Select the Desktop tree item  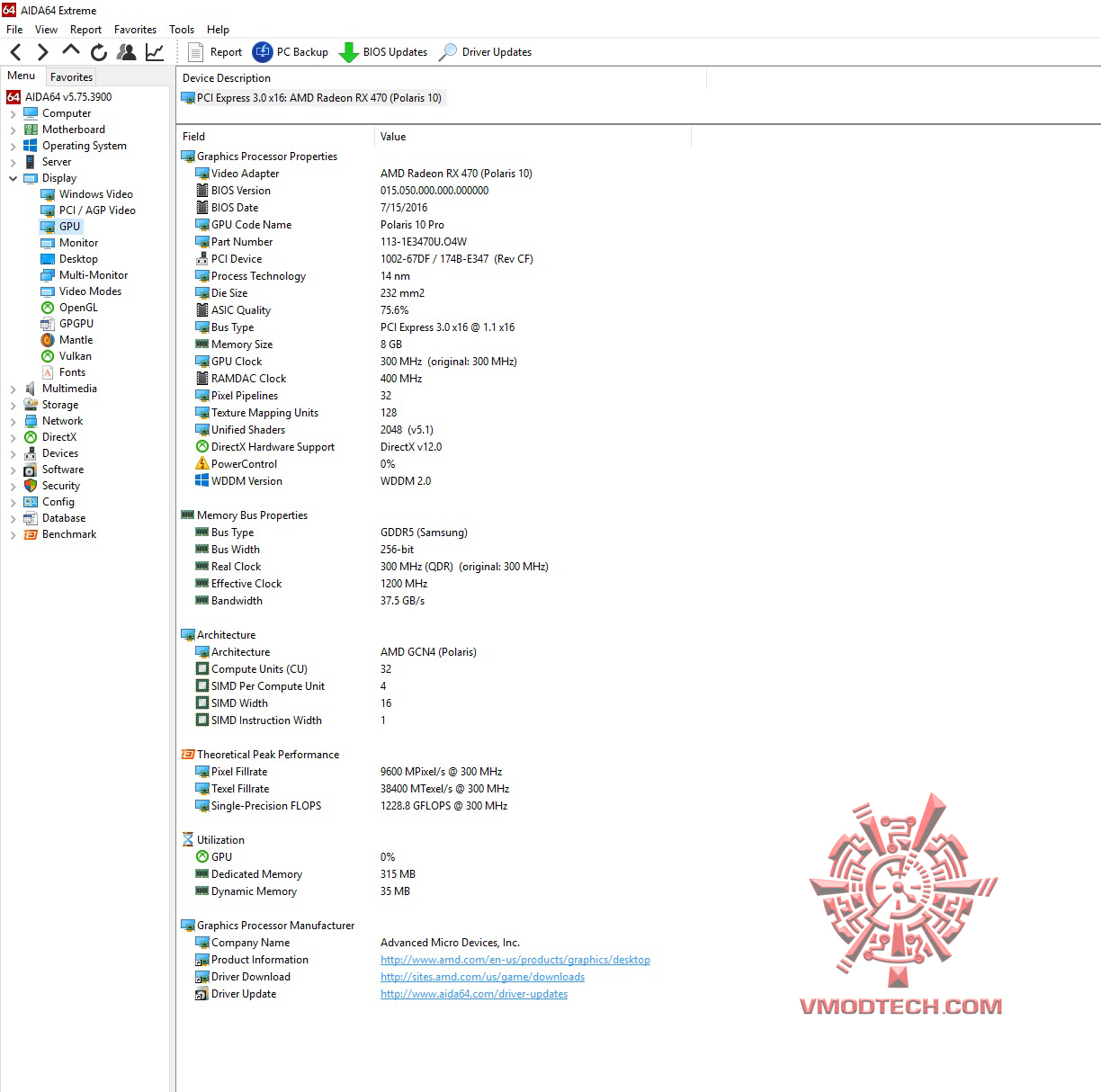tap(69, 259)
